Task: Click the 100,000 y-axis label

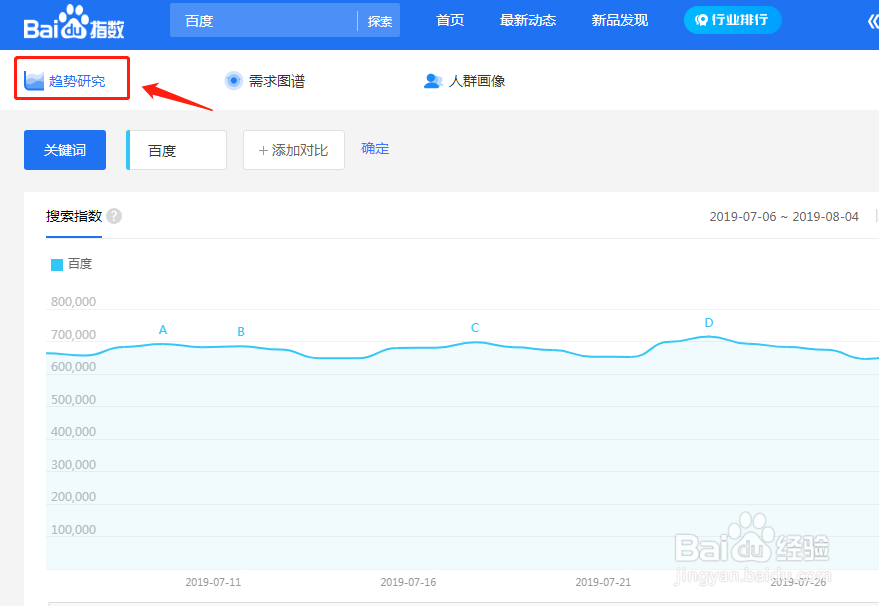Action: pos(73,530)
